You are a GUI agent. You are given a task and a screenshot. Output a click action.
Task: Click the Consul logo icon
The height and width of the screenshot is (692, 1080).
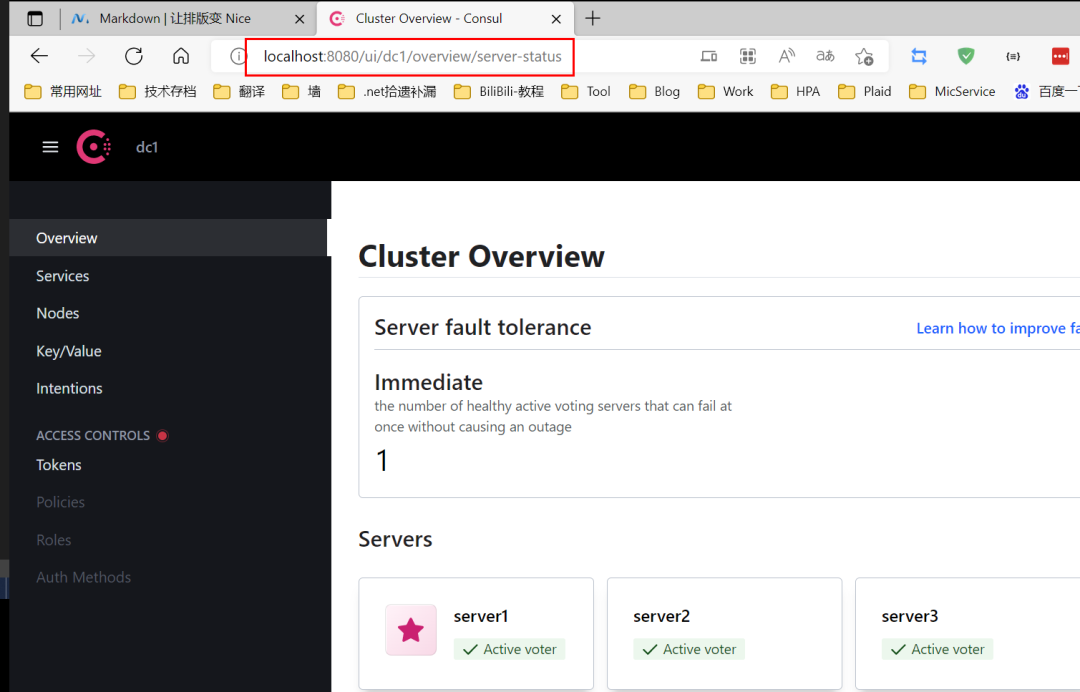(x=94, y=147)
